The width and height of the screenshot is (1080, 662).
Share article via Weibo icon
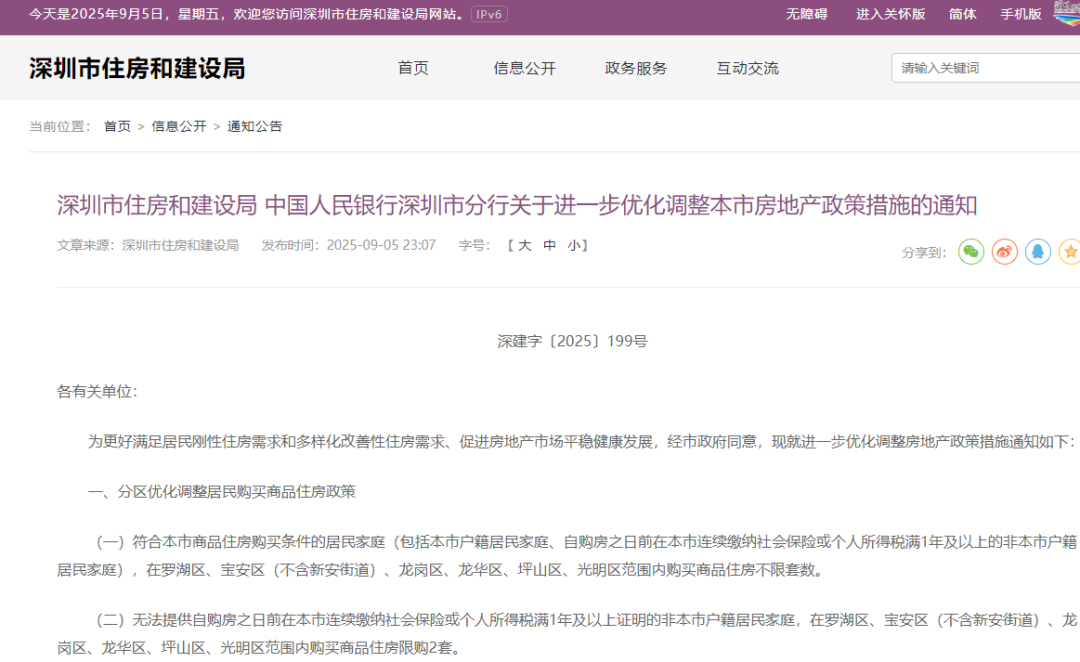[x=1004, y=252]
